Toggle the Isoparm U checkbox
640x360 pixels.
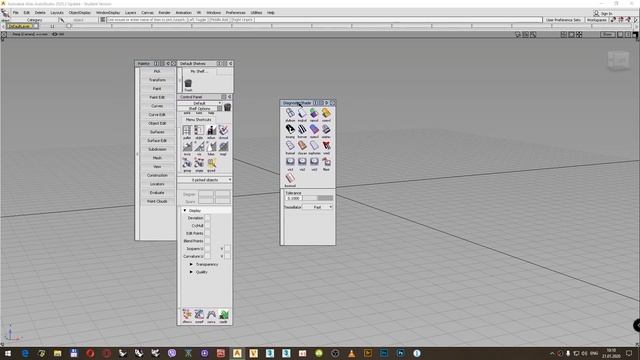click(207, 249)
